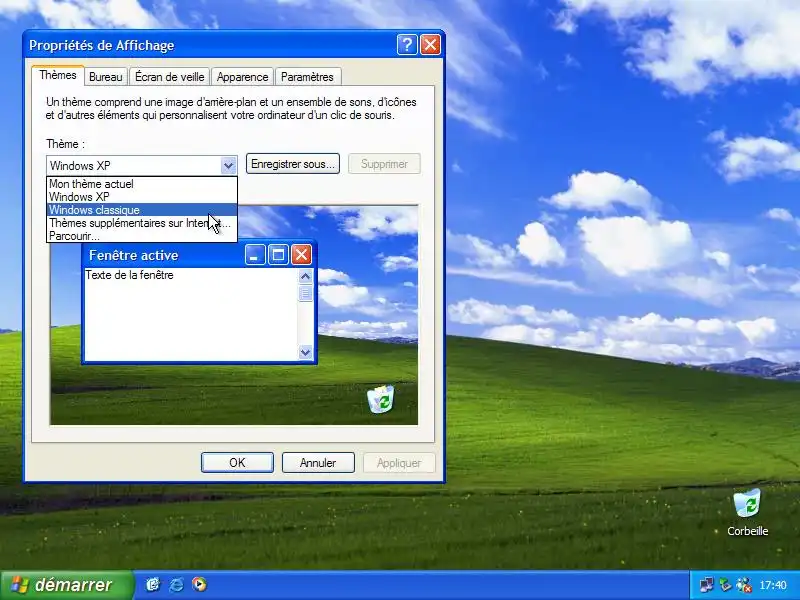Open the Corbeille recycle bin on desktop

pyautogui.click(x=747, y=512)
